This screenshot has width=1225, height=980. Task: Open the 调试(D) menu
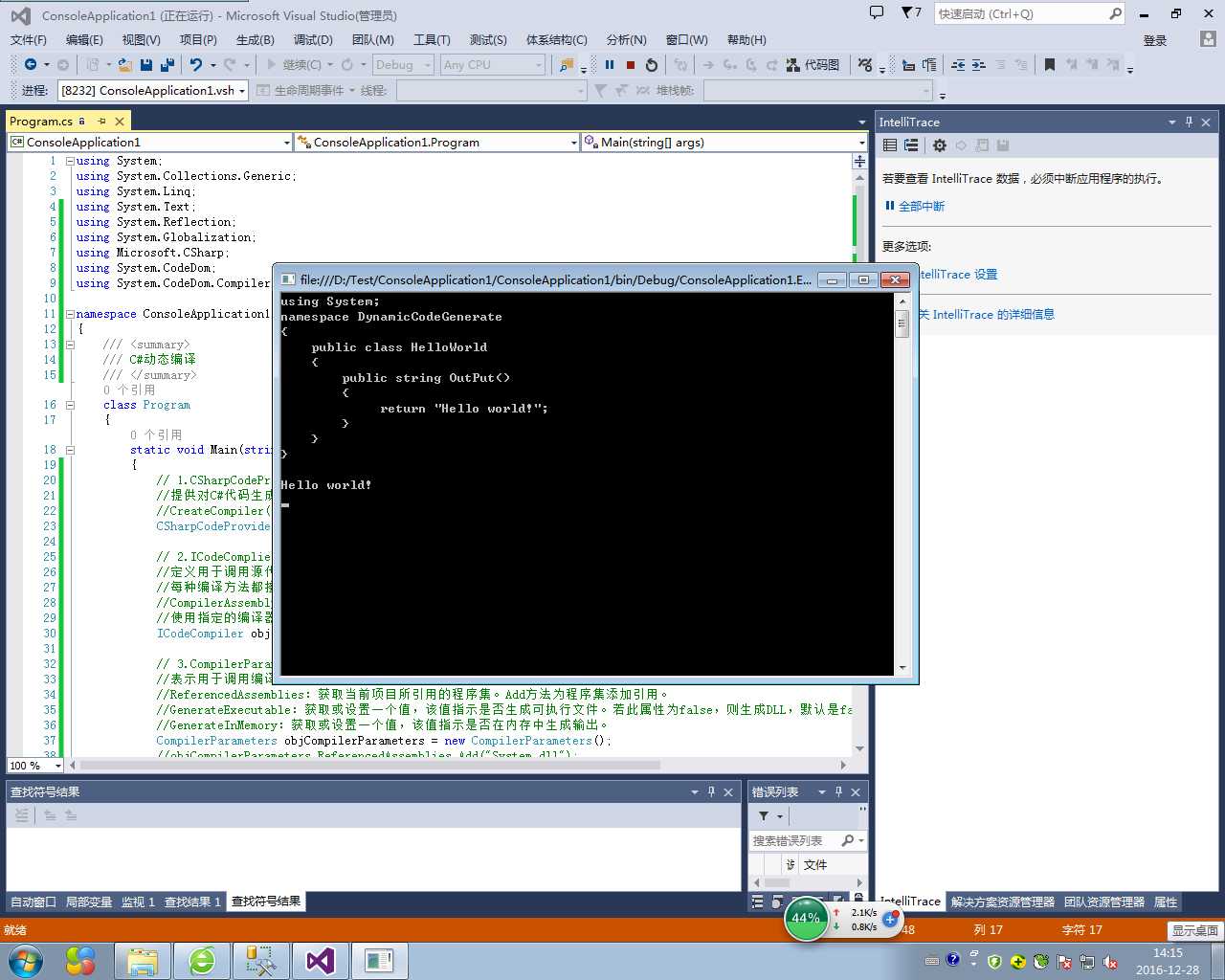coord(313,39)
